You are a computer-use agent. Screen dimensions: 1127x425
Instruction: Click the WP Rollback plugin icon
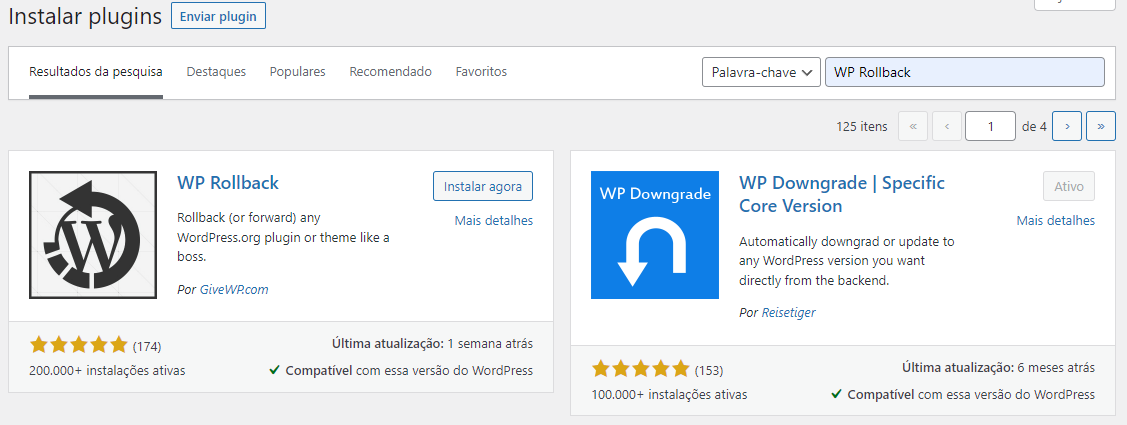tap(93, 234)
